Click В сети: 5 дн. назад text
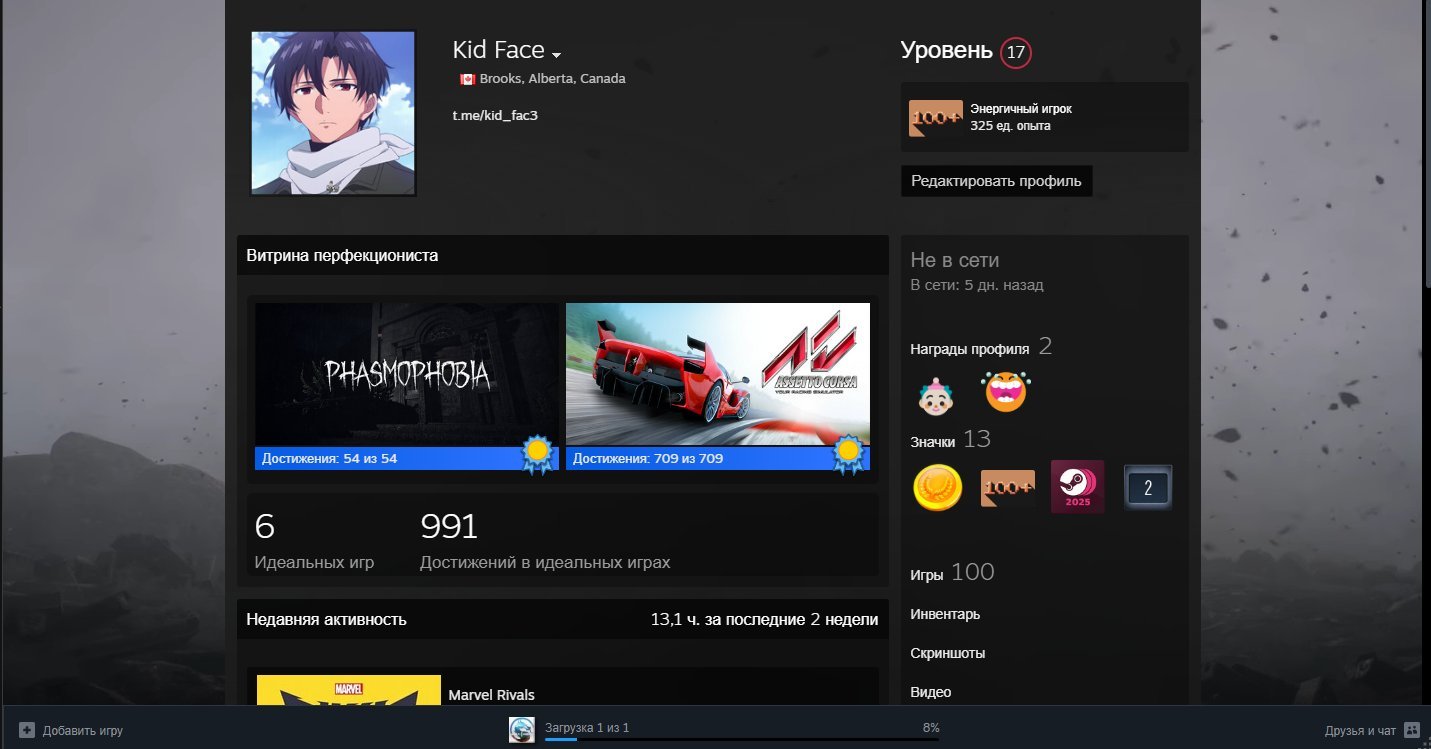The width and height of the screenshot is (1431, 749). 977,285
